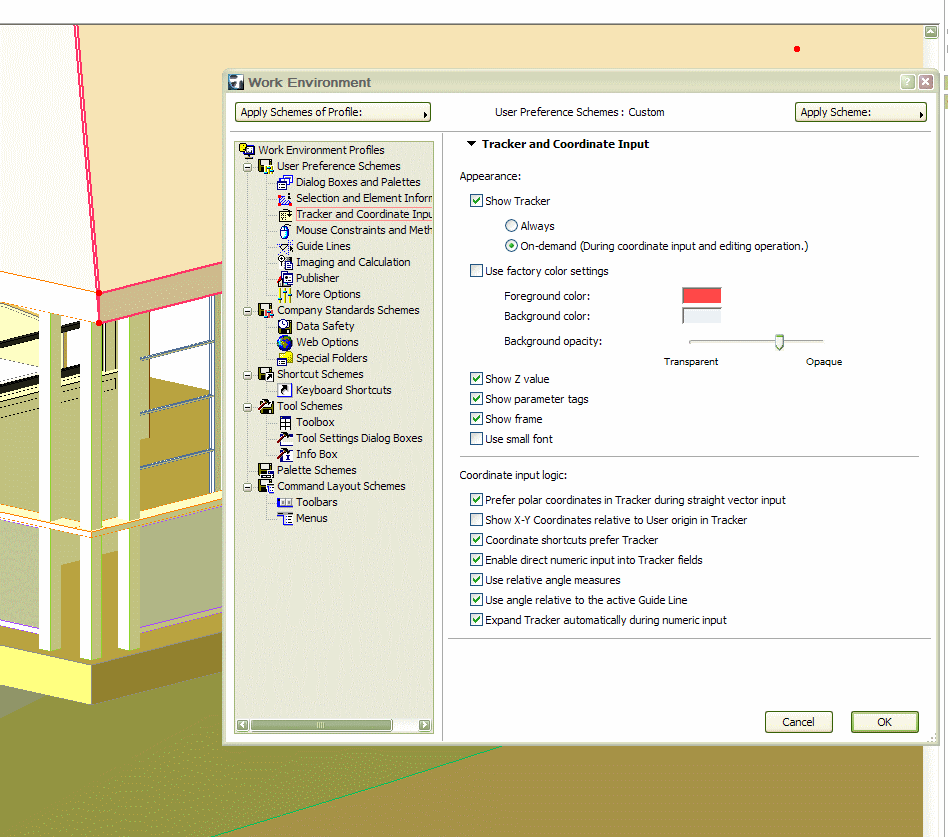Image resolution: width=948 pixels, height=837 pixels.
Task: Select the Keyboard Shortcuts scheme icon
Action: 284,390
